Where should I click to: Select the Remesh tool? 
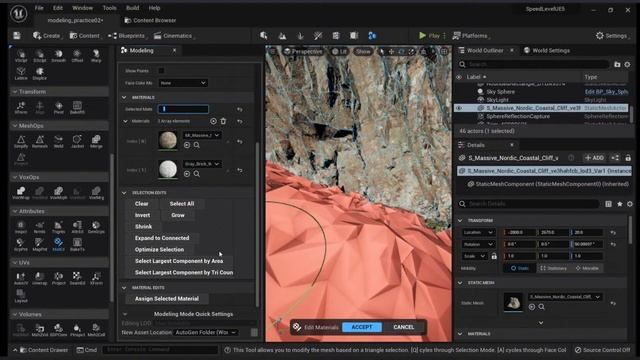point(40,142)
